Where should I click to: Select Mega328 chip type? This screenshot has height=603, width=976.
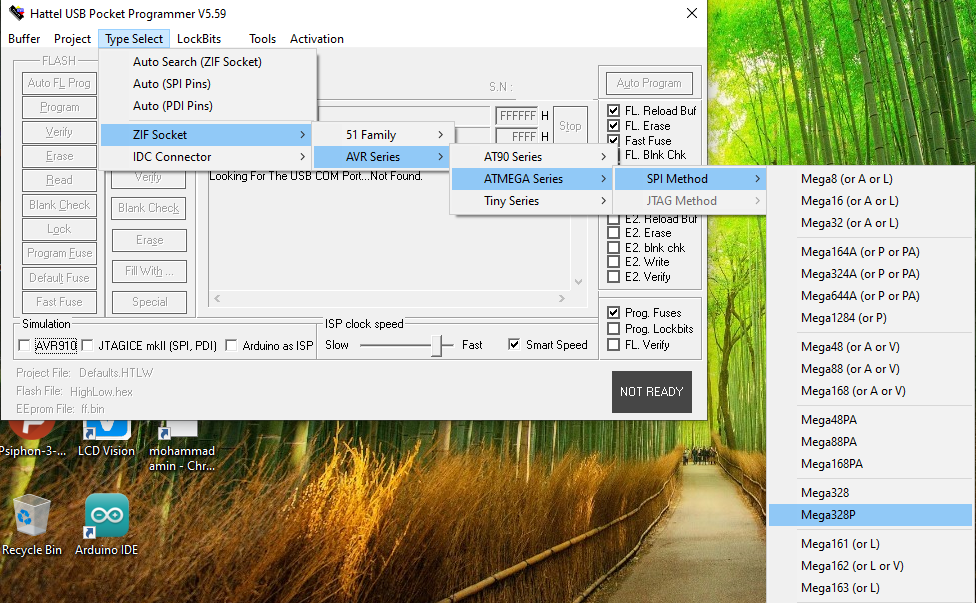pos(870,493)
